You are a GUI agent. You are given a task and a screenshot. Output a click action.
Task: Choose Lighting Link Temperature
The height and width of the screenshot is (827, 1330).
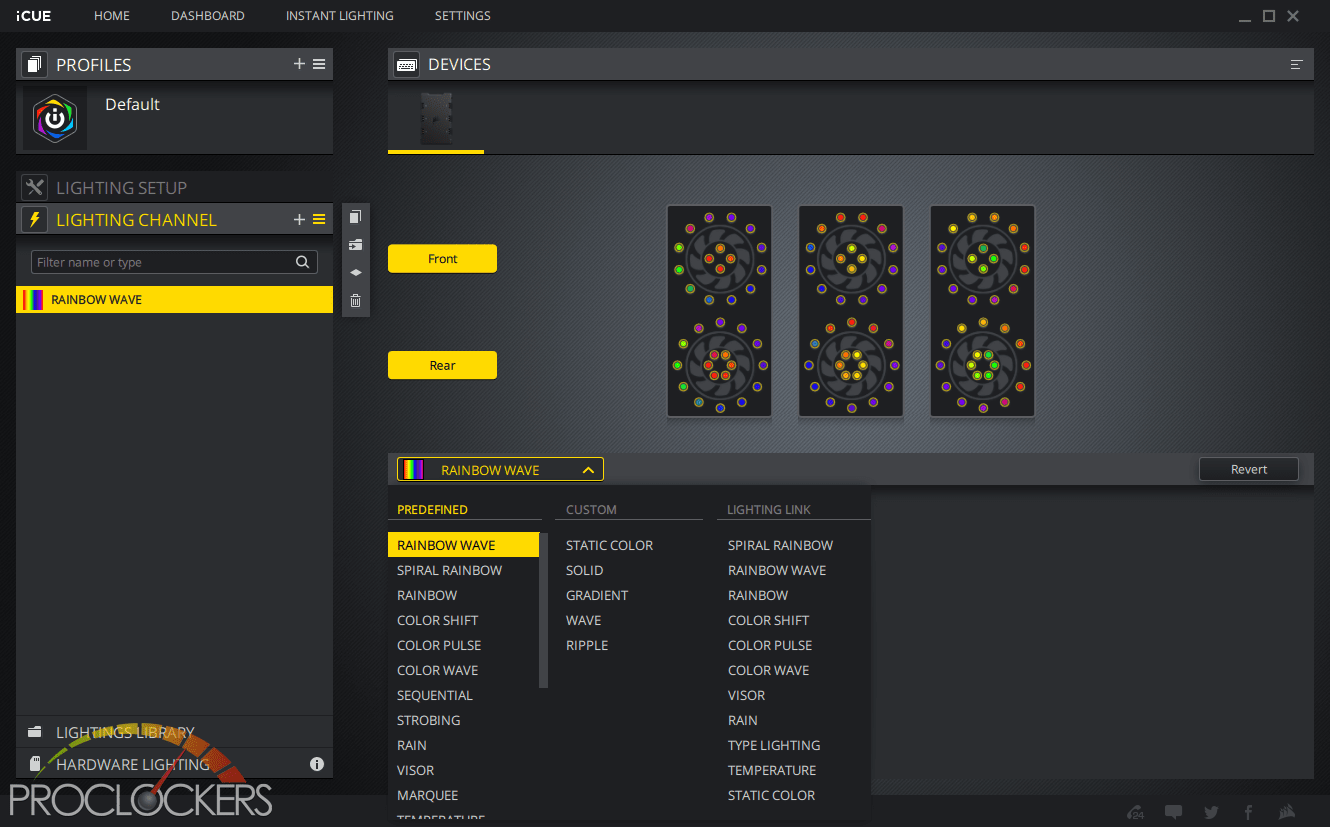(772, 770)
